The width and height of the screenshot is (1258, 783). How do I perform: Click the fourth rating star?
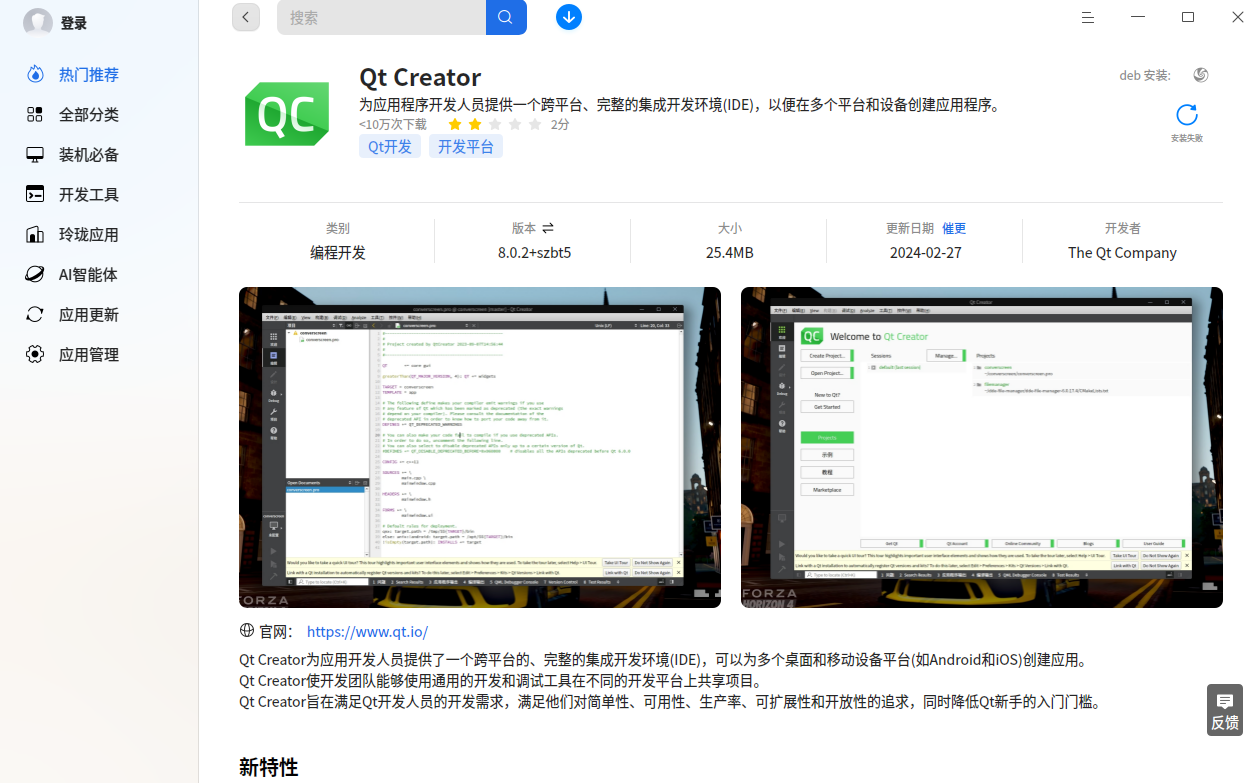pos(515,125)
